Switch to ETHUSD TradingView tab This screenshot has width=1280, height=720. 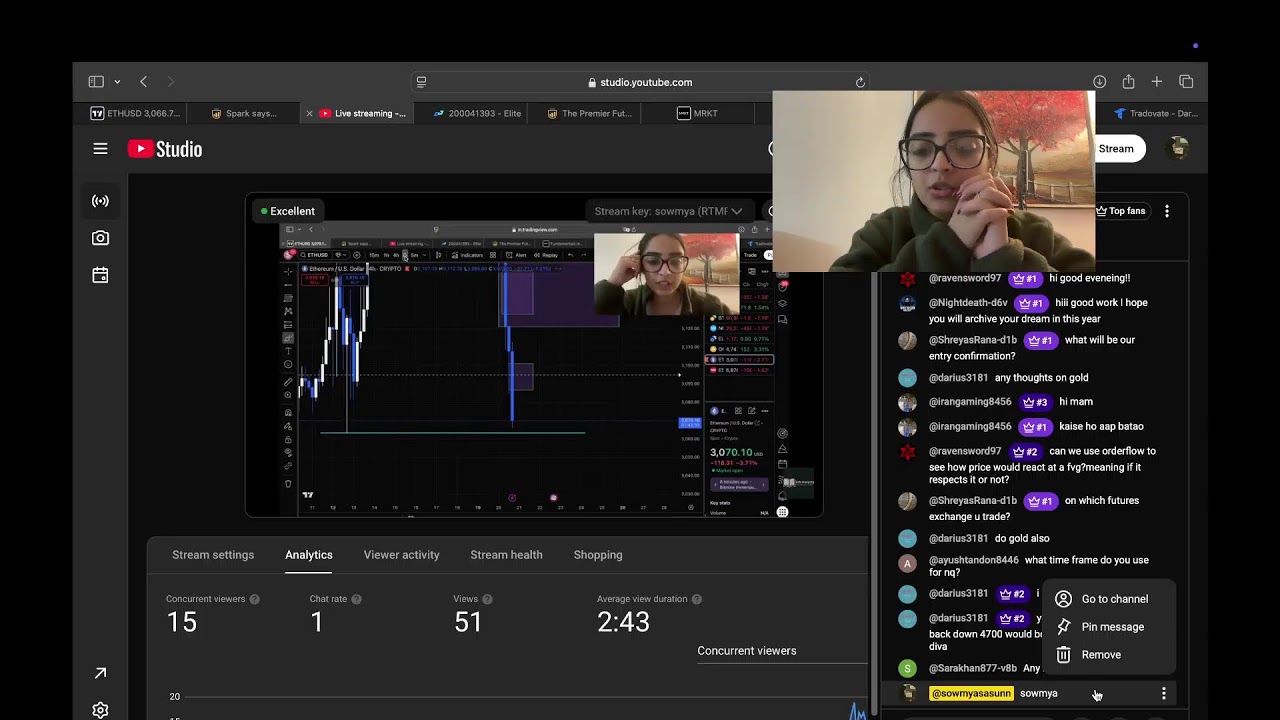tap(135, 113)
